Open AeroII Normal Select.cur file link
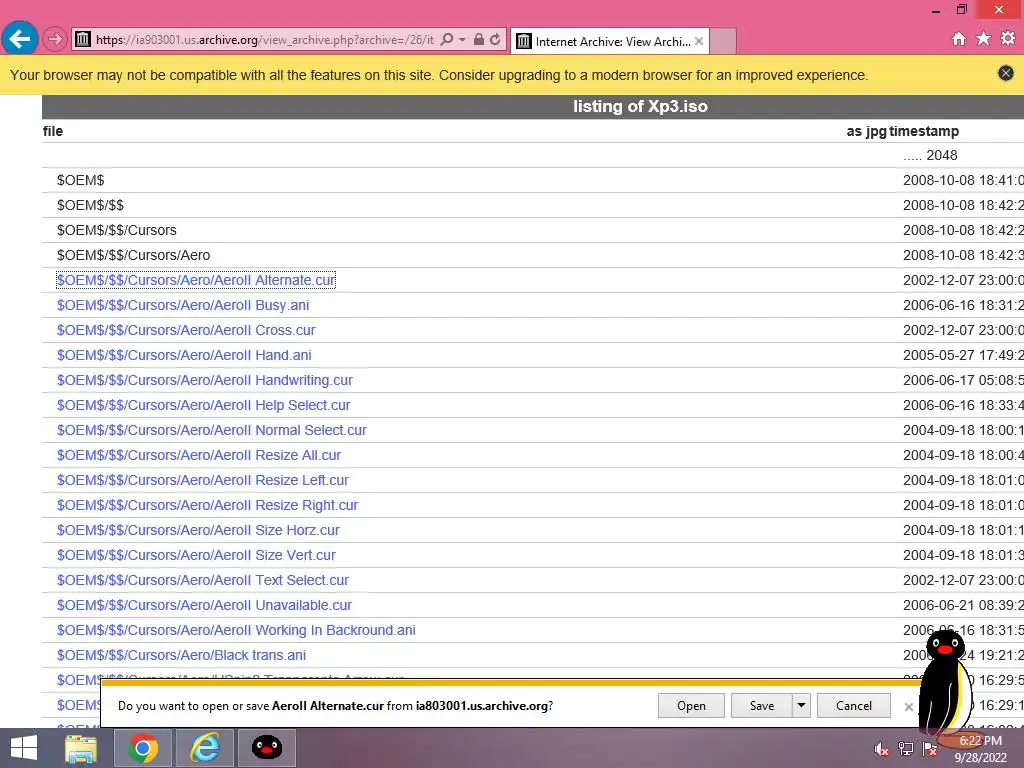Image resolution: width=1024 pixels, height=768 pixels. [x=212, y=430]
